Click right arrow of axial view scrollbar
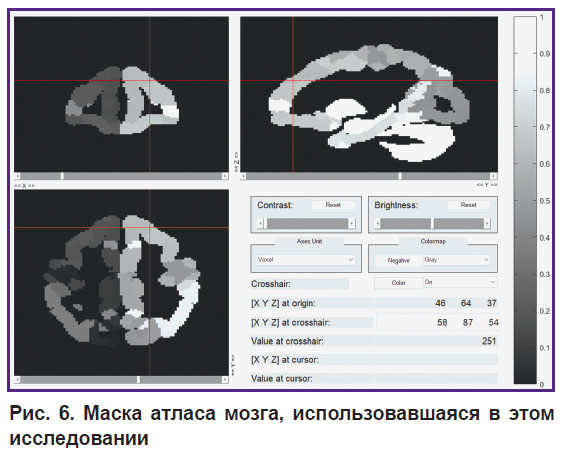The image size is (563, 454). click(x=225, y=380)
